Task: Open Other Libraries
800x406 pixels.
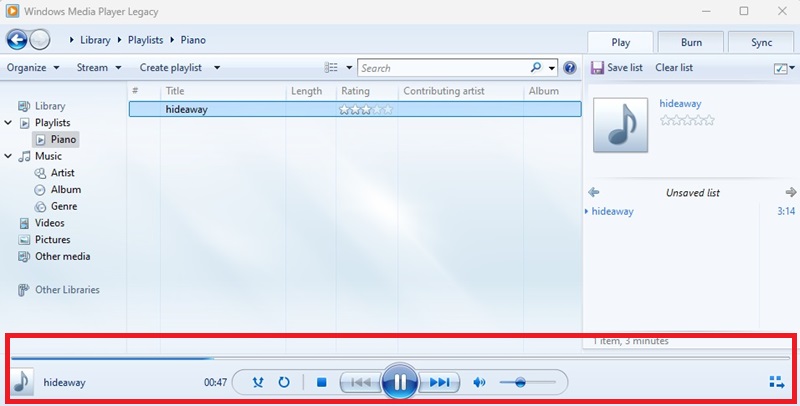Action: coord(67,290)
